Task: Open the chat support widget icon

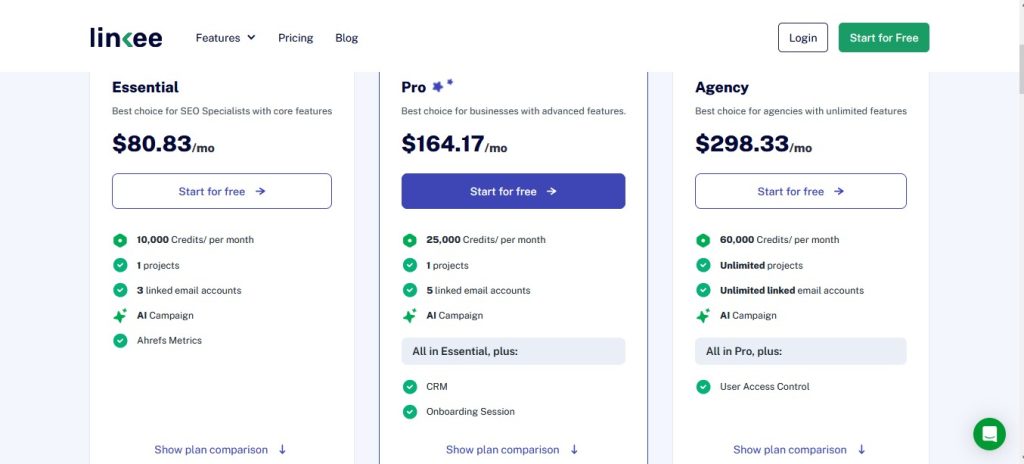Action: 989,434
